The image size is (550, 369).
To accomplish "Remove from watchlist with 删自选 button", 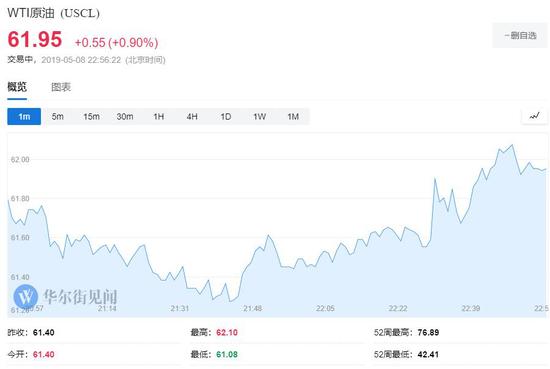I will 520,35.
